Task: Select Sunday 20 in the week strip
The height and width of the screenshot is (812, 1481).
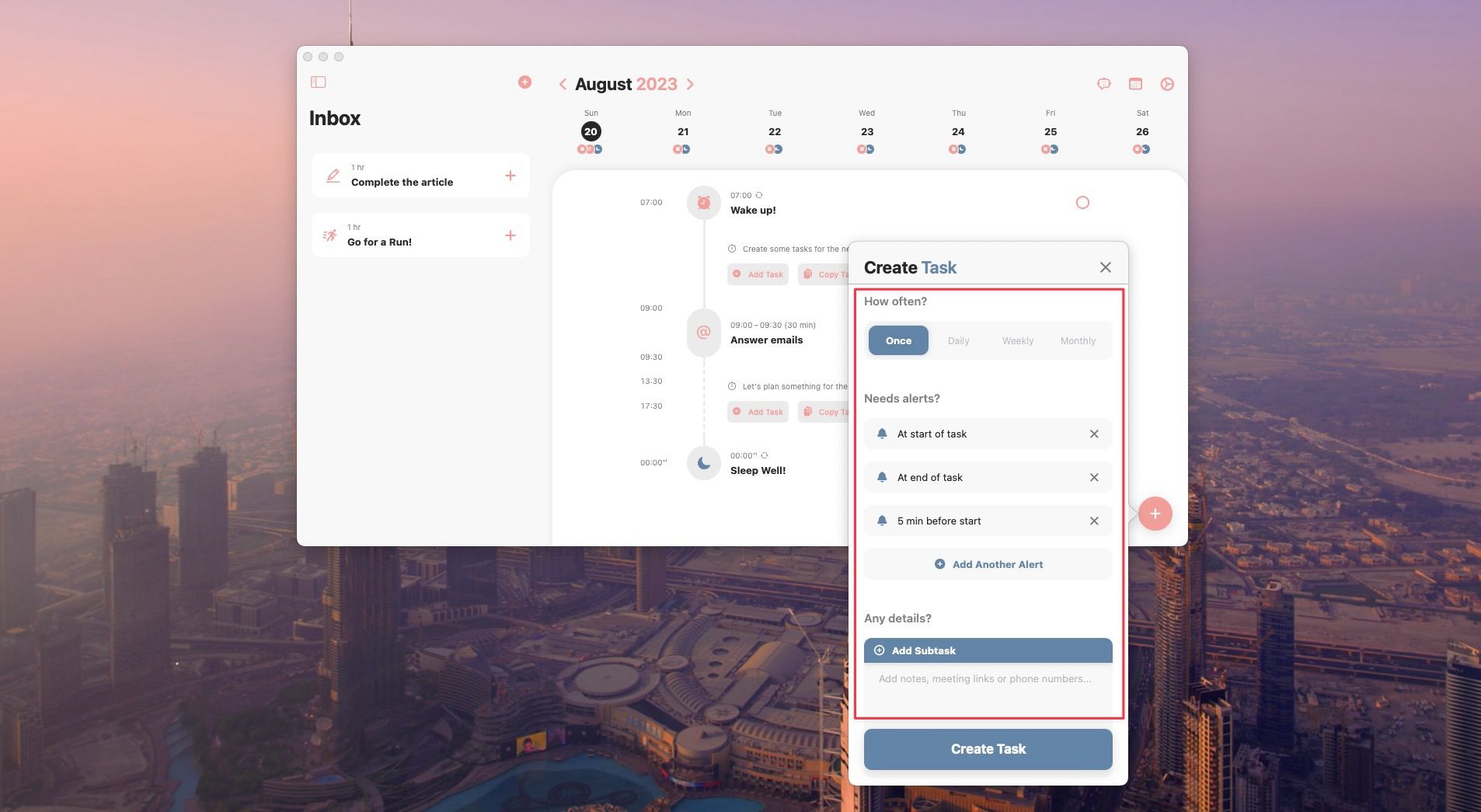Action: click(x=590, y=131)
